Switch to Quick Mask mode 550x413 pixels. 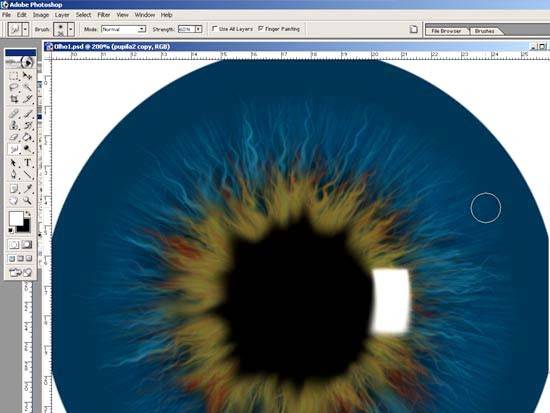(x=27, y=245)
